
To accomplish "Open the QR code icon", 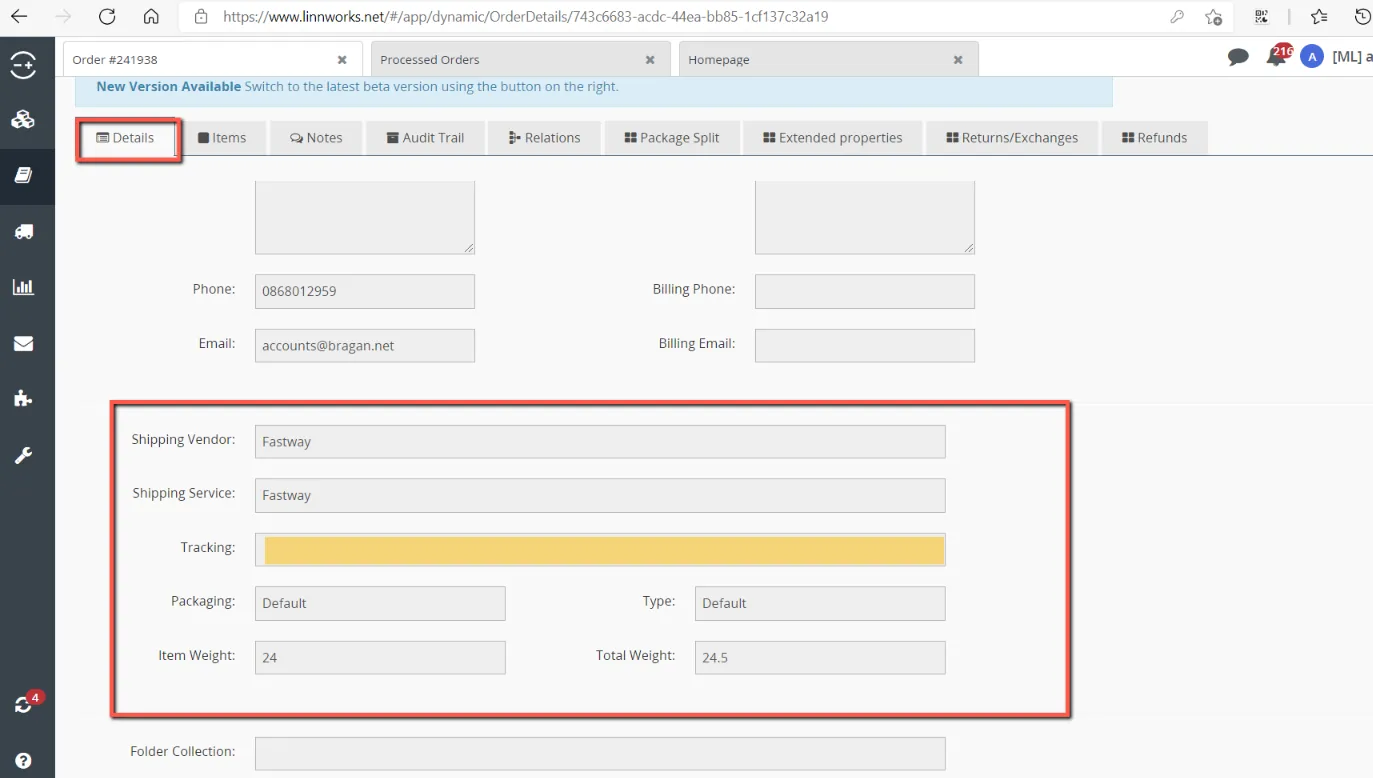I will 1261,17.
